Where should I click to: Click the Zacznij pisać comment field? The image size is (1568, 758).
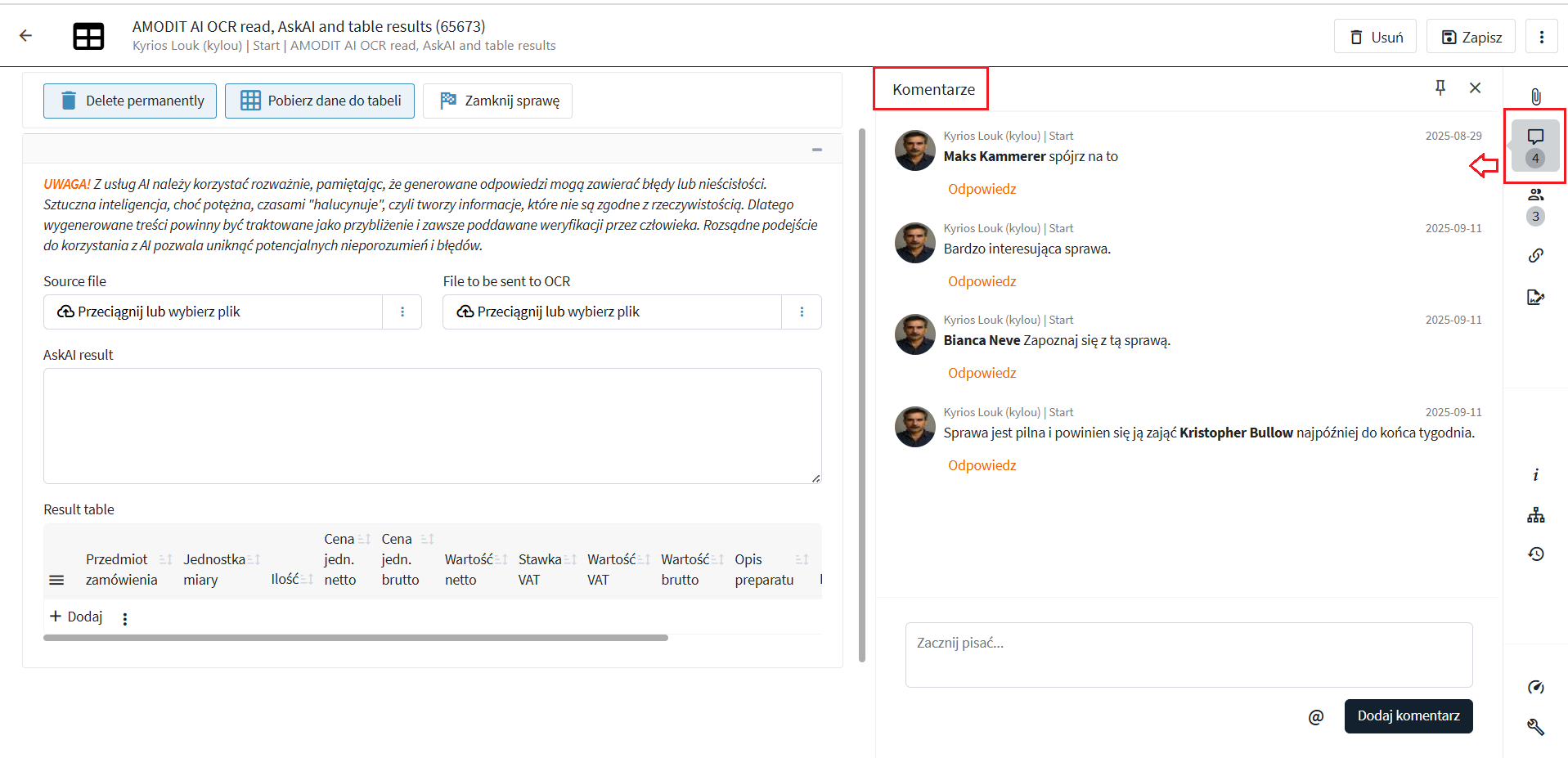1188,654
